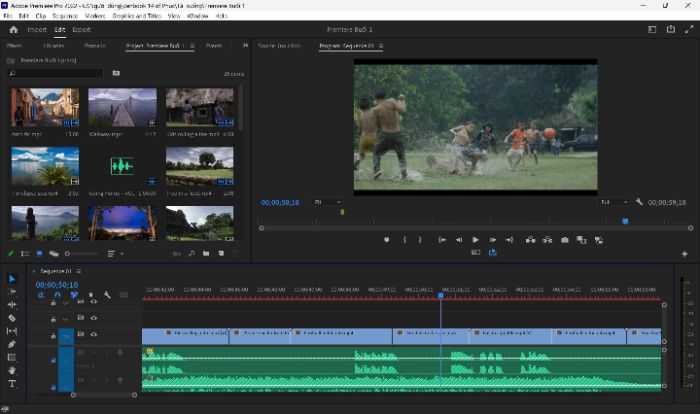Open the Fit zoom level dropdown

[328, 202]
